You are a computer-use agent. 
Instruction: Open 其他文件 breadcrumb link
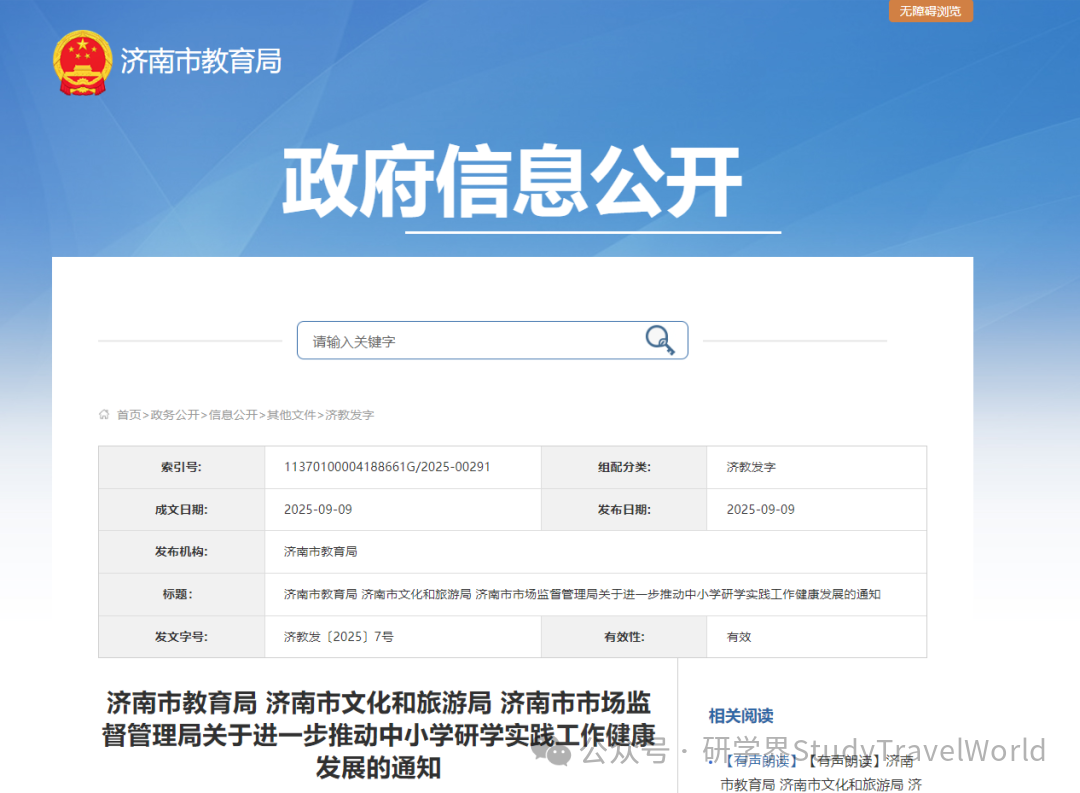click(291, 414)
